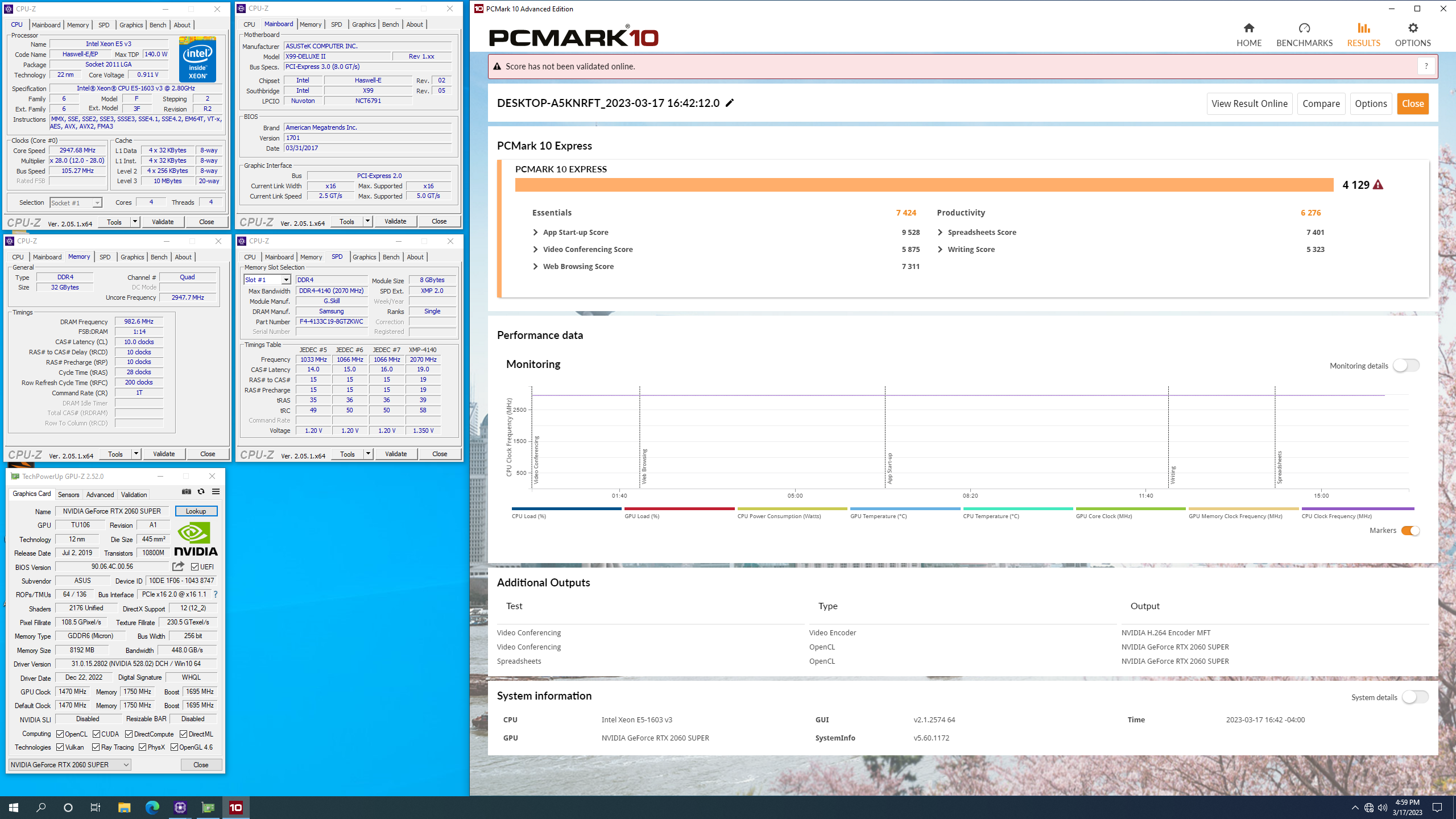Open the GPU-Z hamburger menu
The width and height of the screenshot is (1456, 819).
click(x=216, y=492)
